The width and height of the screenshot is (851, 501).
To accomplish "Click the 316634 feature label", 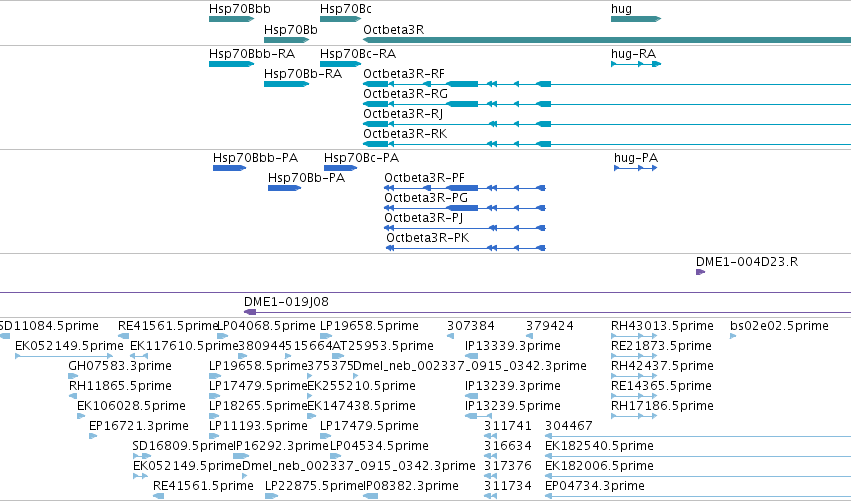I will [x=507, y=446].
